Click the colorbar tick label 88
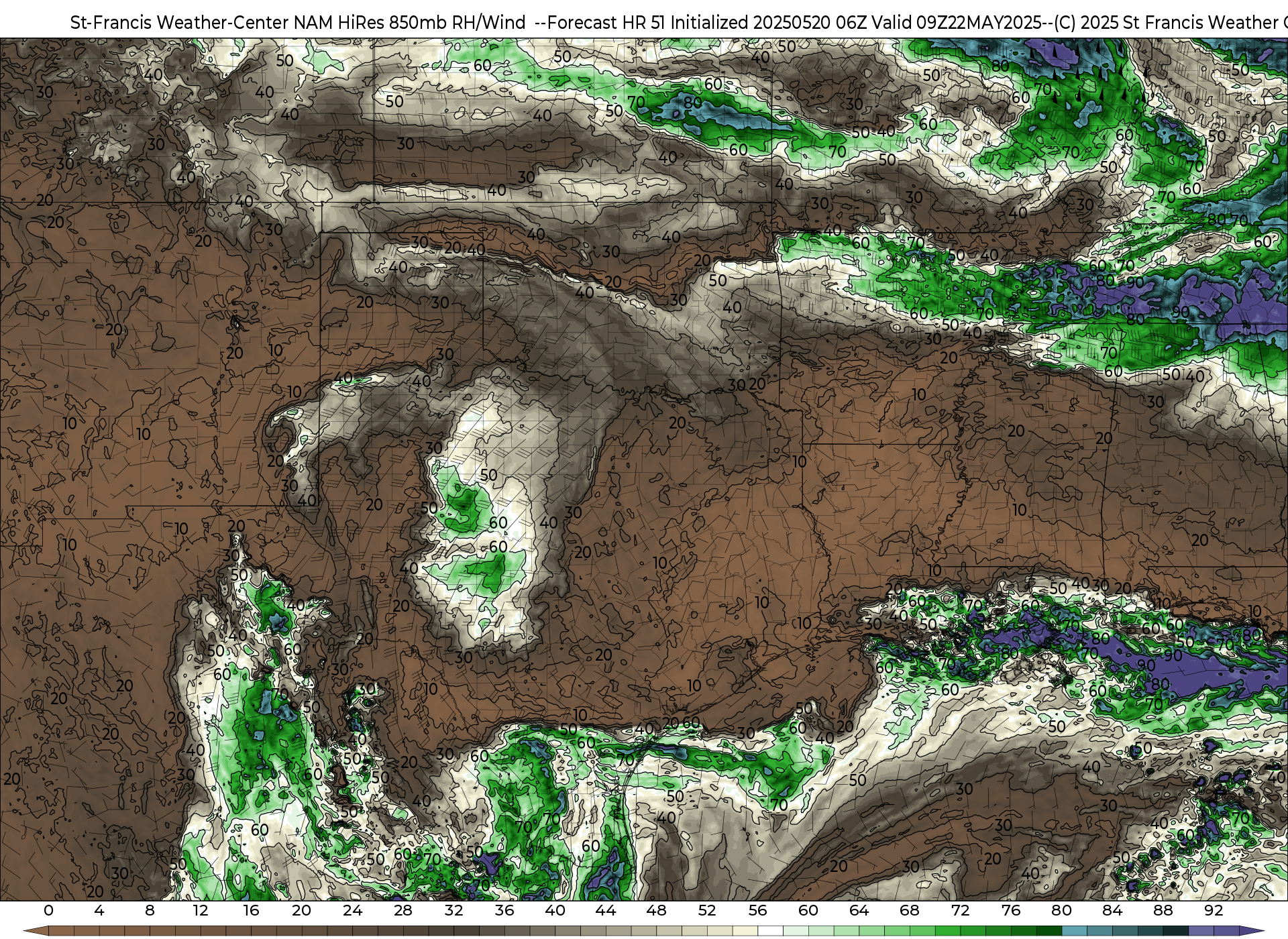This screenshot has height=939, width=1288. tap(1163, 911)
